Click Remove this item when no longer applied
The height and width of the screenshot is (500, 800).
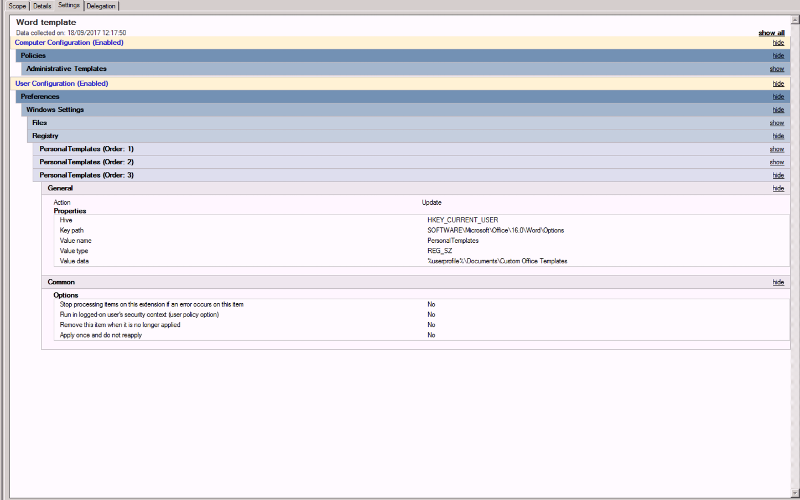click(x=120, y=325)
